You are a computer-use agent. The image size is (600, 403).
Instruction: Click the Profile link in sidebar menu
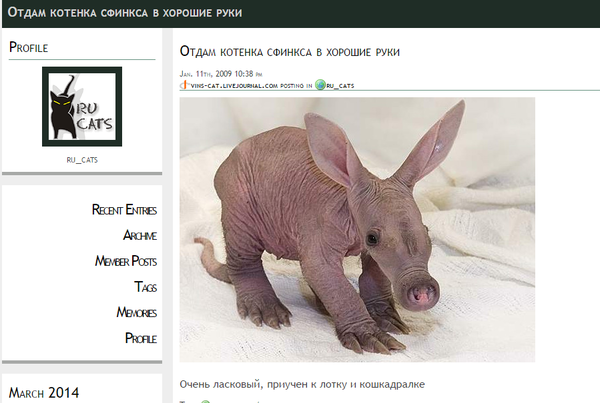click(x=140, y=339)
